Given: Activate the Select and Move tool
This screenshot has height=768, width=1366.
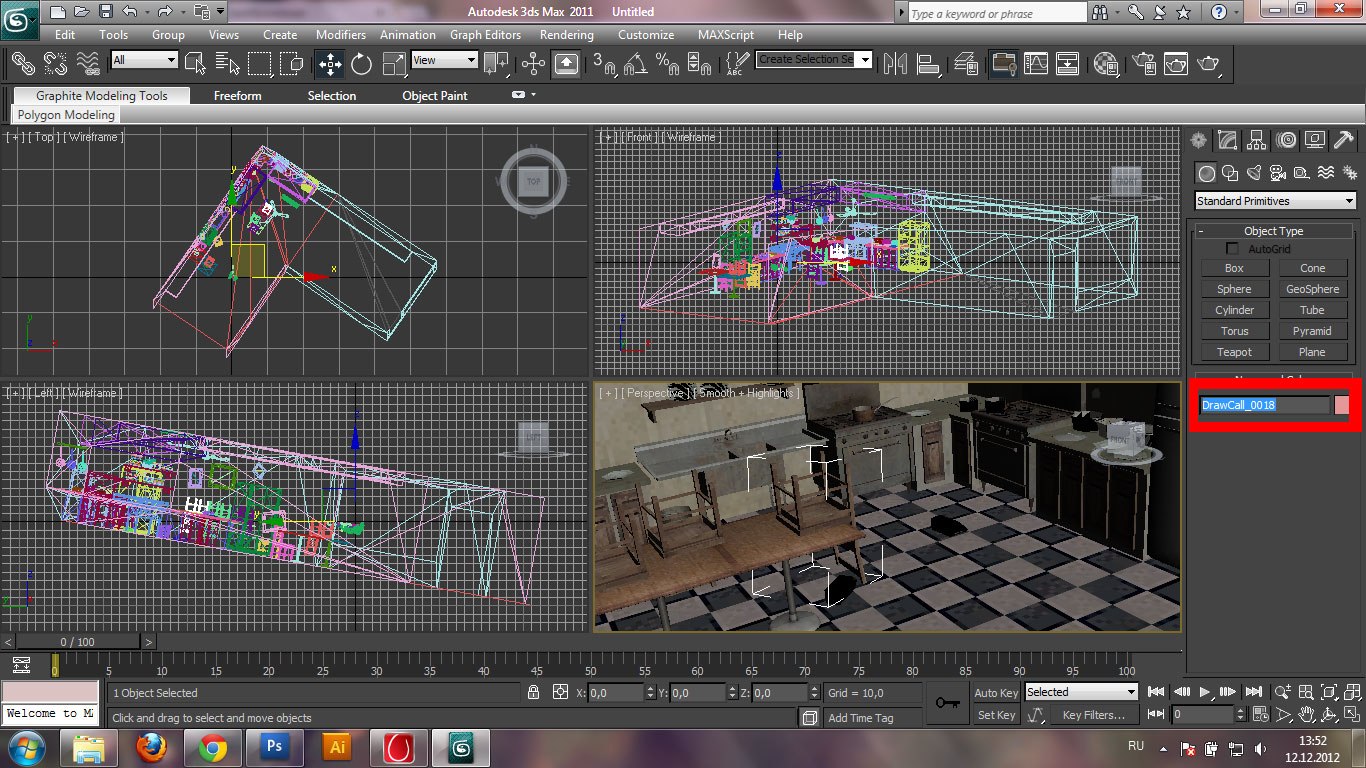Looking at the screenshot, I should tap(329, 64).
